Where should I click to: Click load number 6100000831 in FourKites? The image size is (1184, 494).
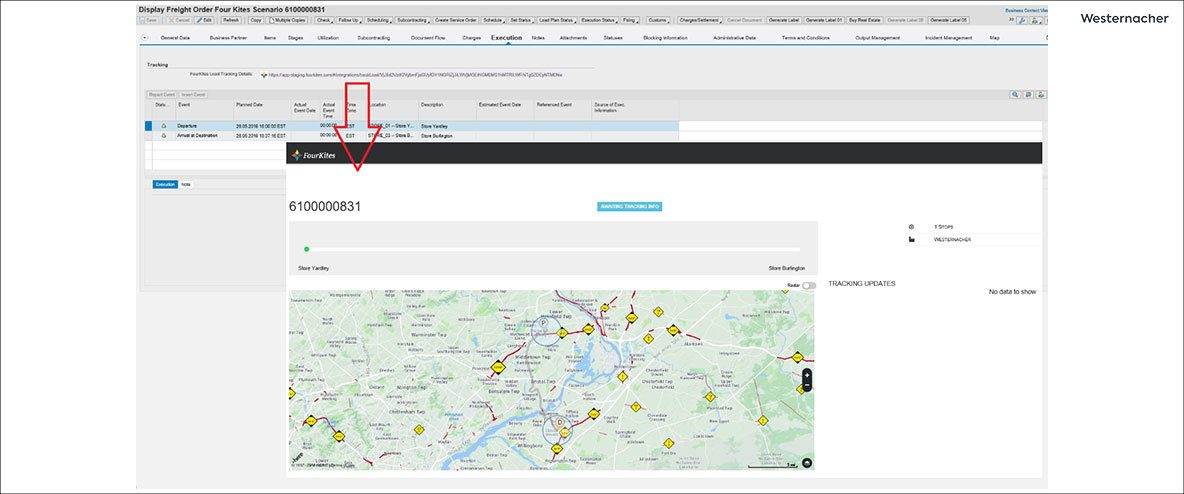(x=325, y=206)
